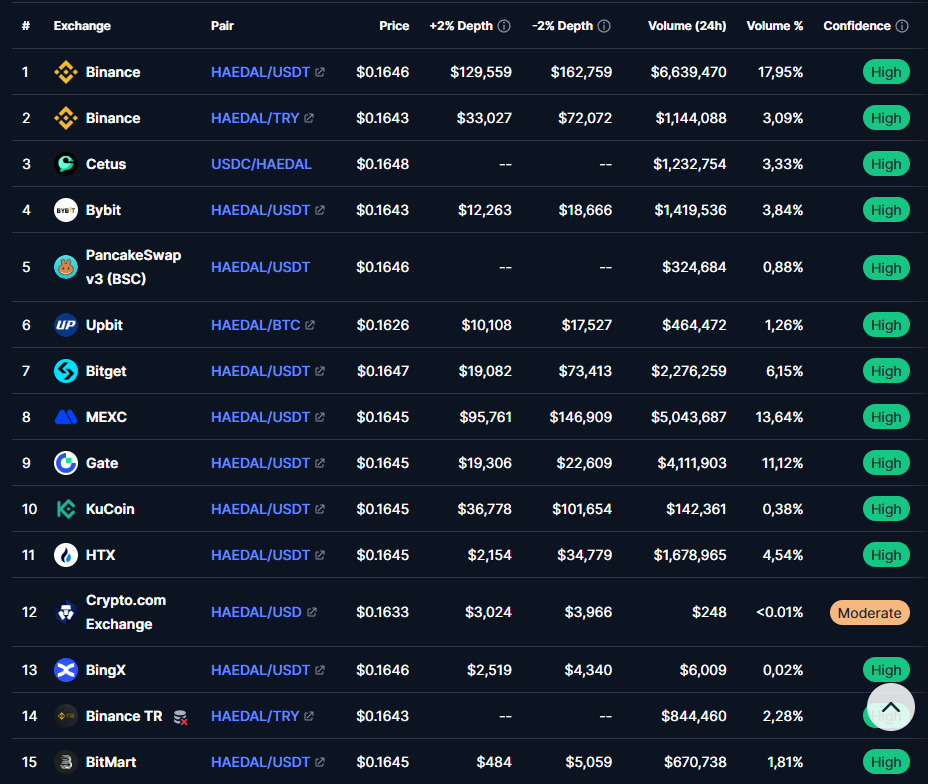Viewport: 928px width, 784px height.
Task: Click the Binance TR exchange name
Action: click(x=124, y=716)
